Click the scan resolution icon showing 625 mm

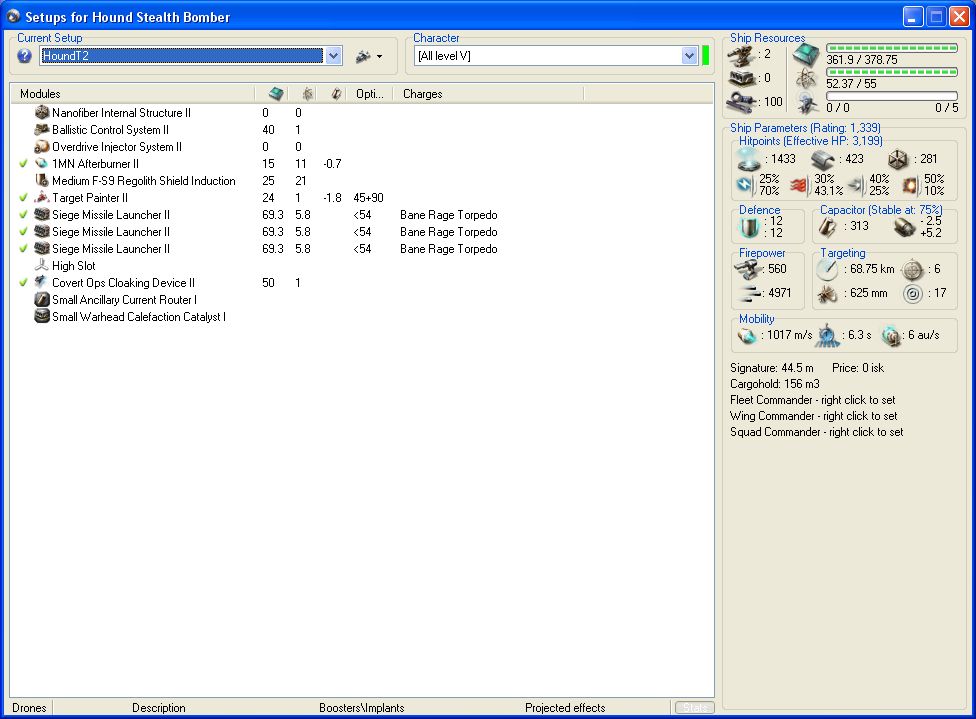(827, 293)
